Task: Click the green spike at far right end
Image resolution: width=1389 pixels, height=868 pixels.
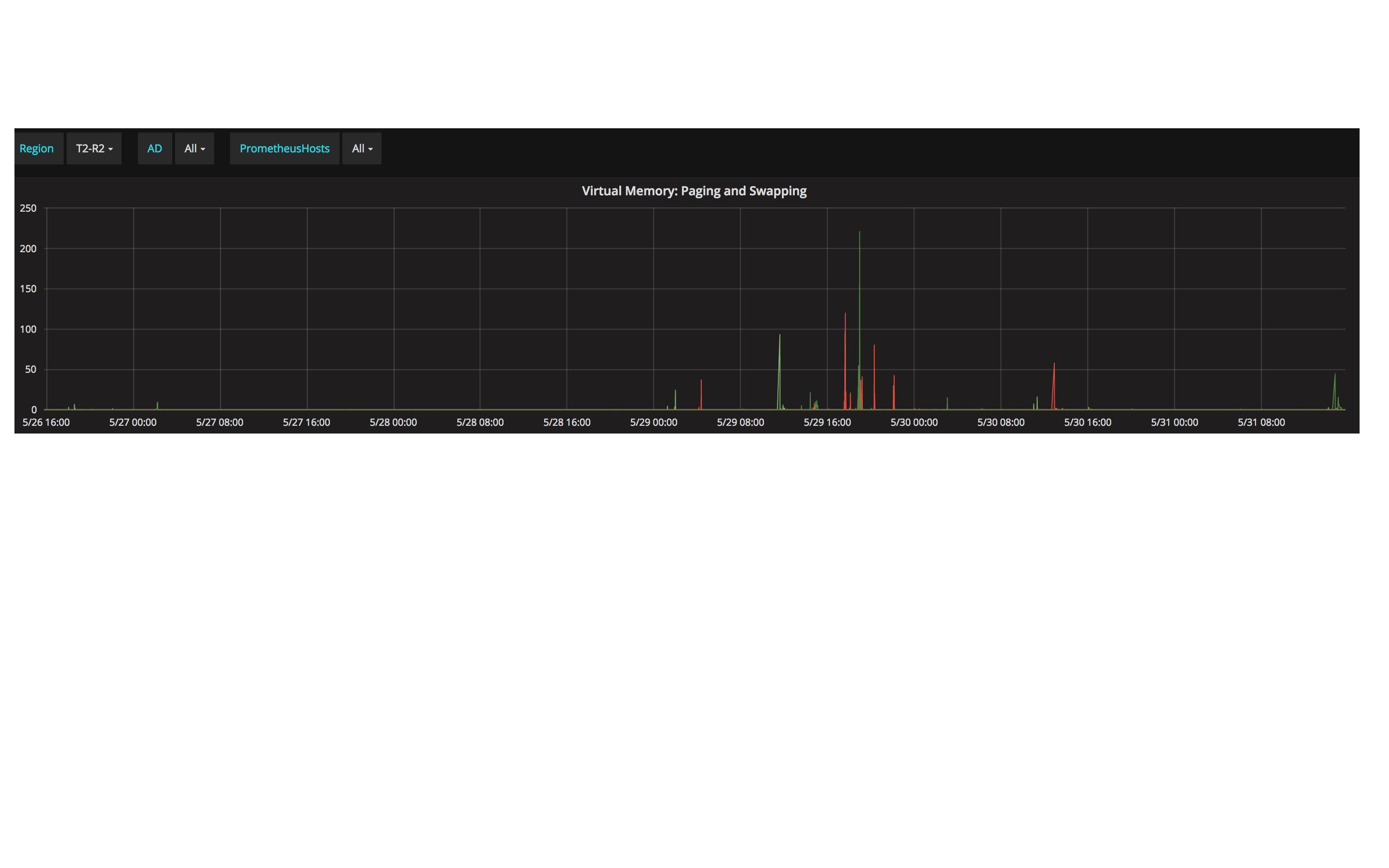Action: [1335, 377]
